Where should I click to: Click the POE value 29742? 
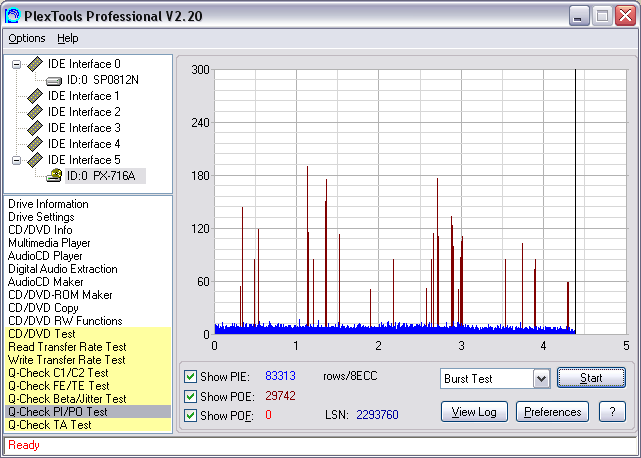click(x=280, y=396)
